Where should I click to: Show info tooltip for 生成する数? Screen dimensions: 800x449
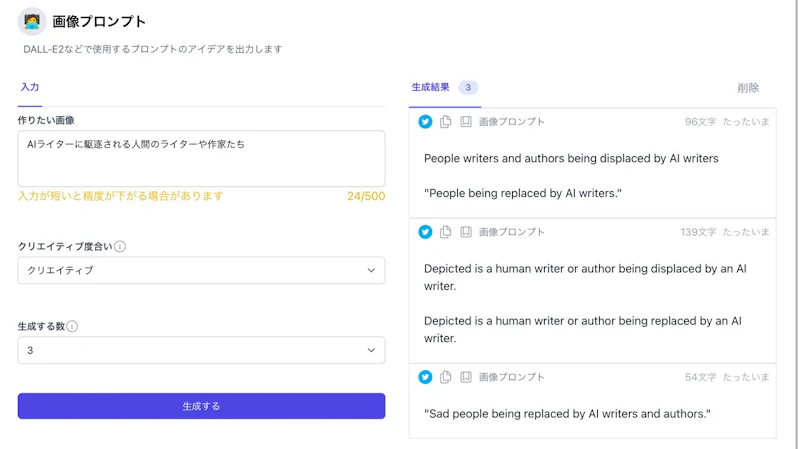(x=72, y=326)
